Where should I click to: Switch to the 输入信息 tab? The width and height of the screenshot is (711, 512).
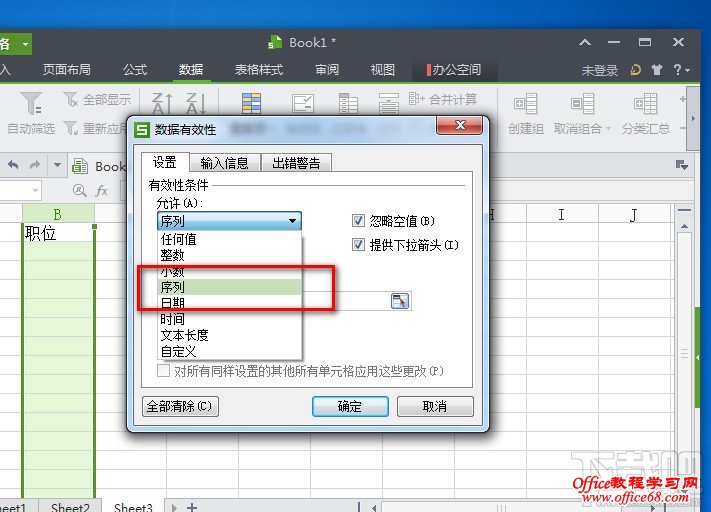click(x=224, y=163)
